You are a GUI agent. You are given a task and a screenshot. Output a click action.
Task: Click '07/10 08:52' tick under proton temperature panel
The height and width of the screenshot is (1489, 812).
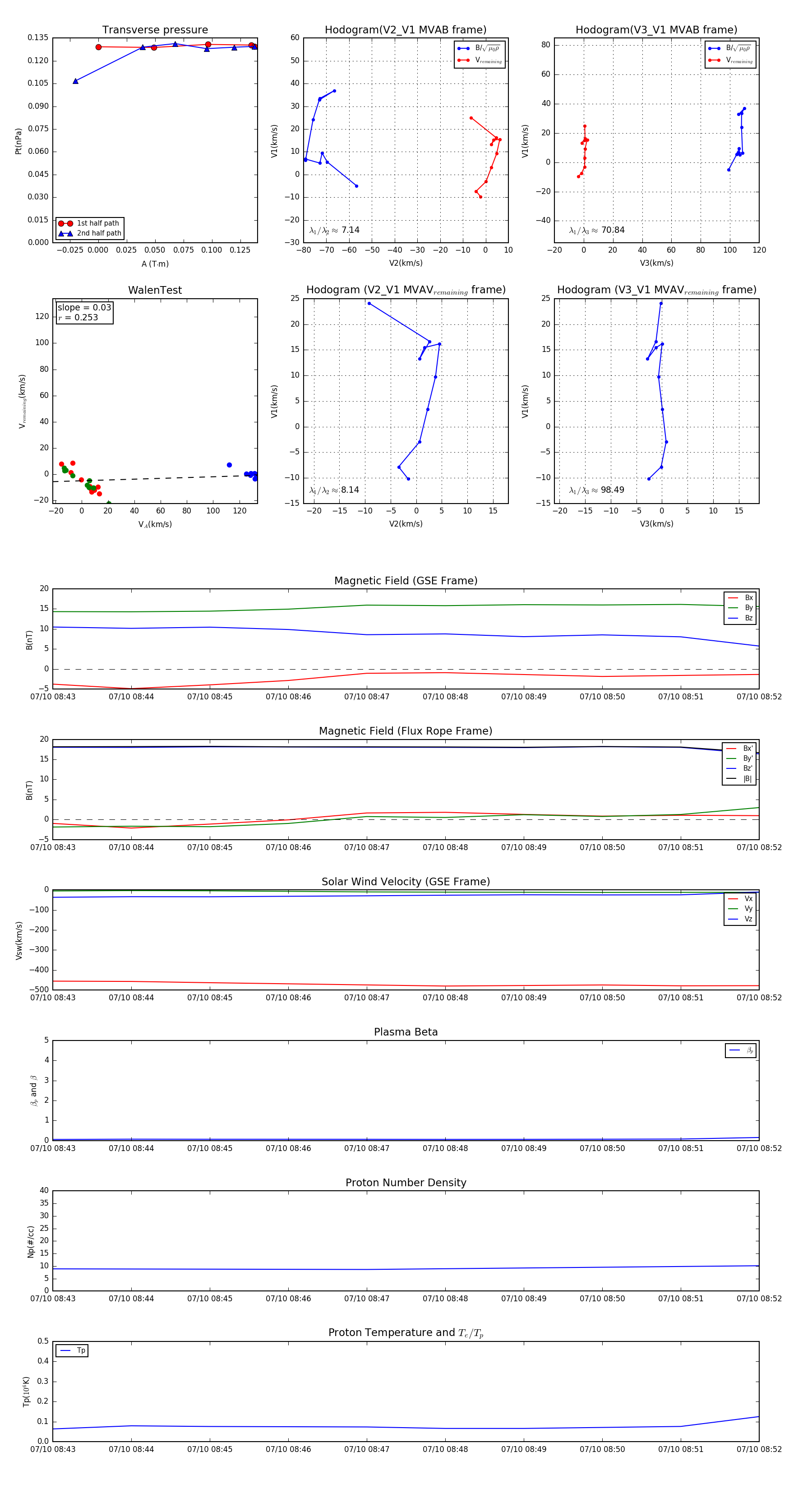click(x=759, y=1449)
